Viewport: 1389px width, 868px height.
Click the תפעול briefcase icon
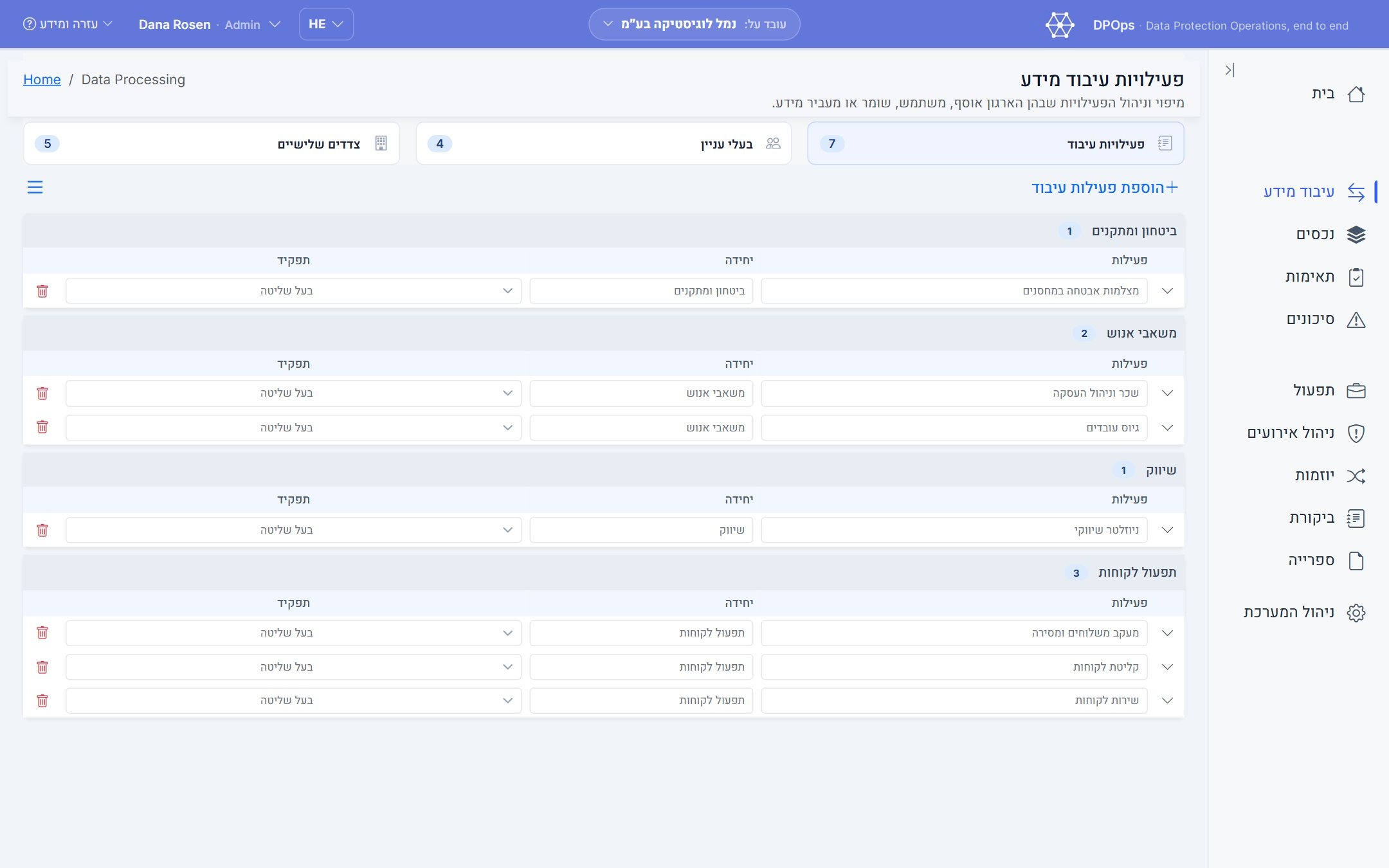coord(1356,391)
